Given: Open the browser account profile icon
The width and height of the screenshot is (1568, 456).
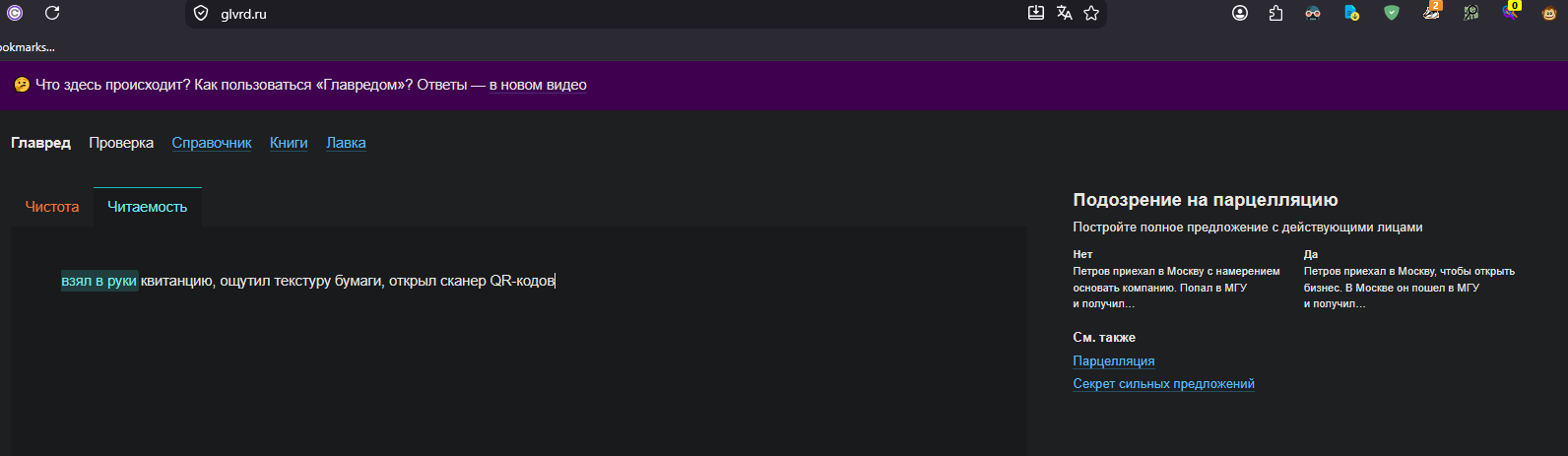Looking at the screenshot, I should (1240, 13).
